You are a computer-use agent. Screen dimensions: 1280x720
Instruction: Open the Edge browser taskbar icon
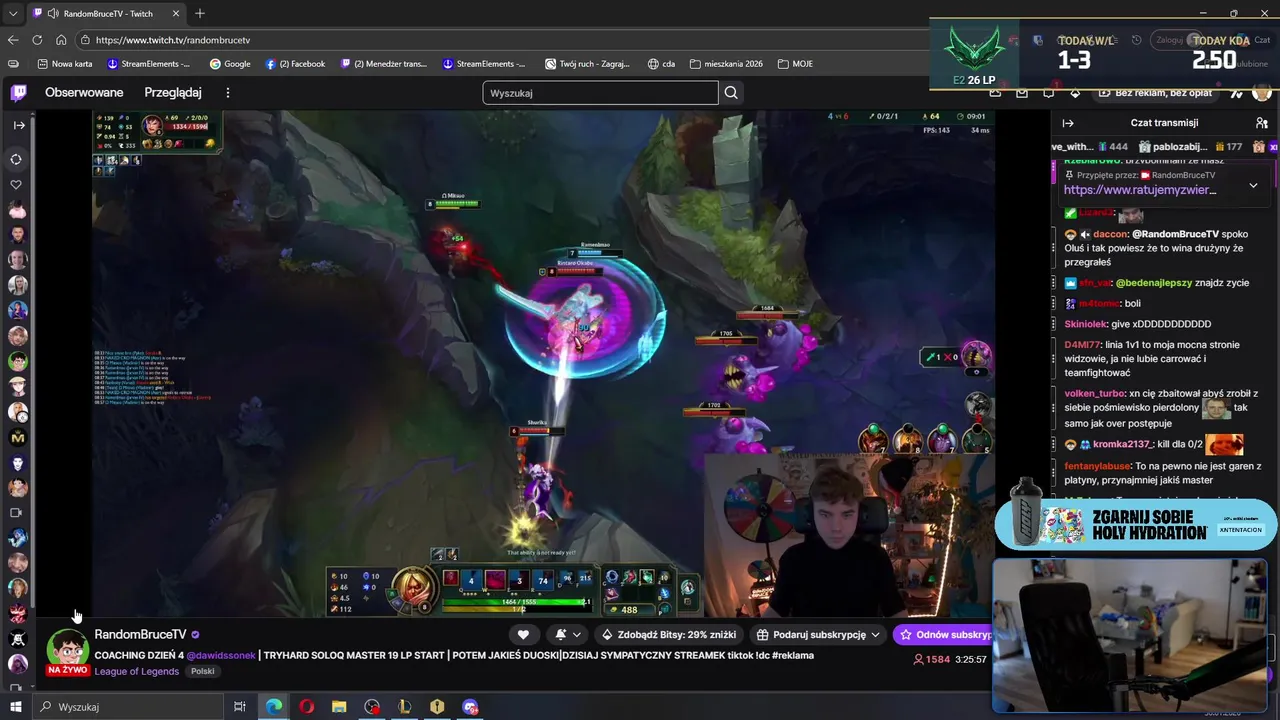[273, 706]
